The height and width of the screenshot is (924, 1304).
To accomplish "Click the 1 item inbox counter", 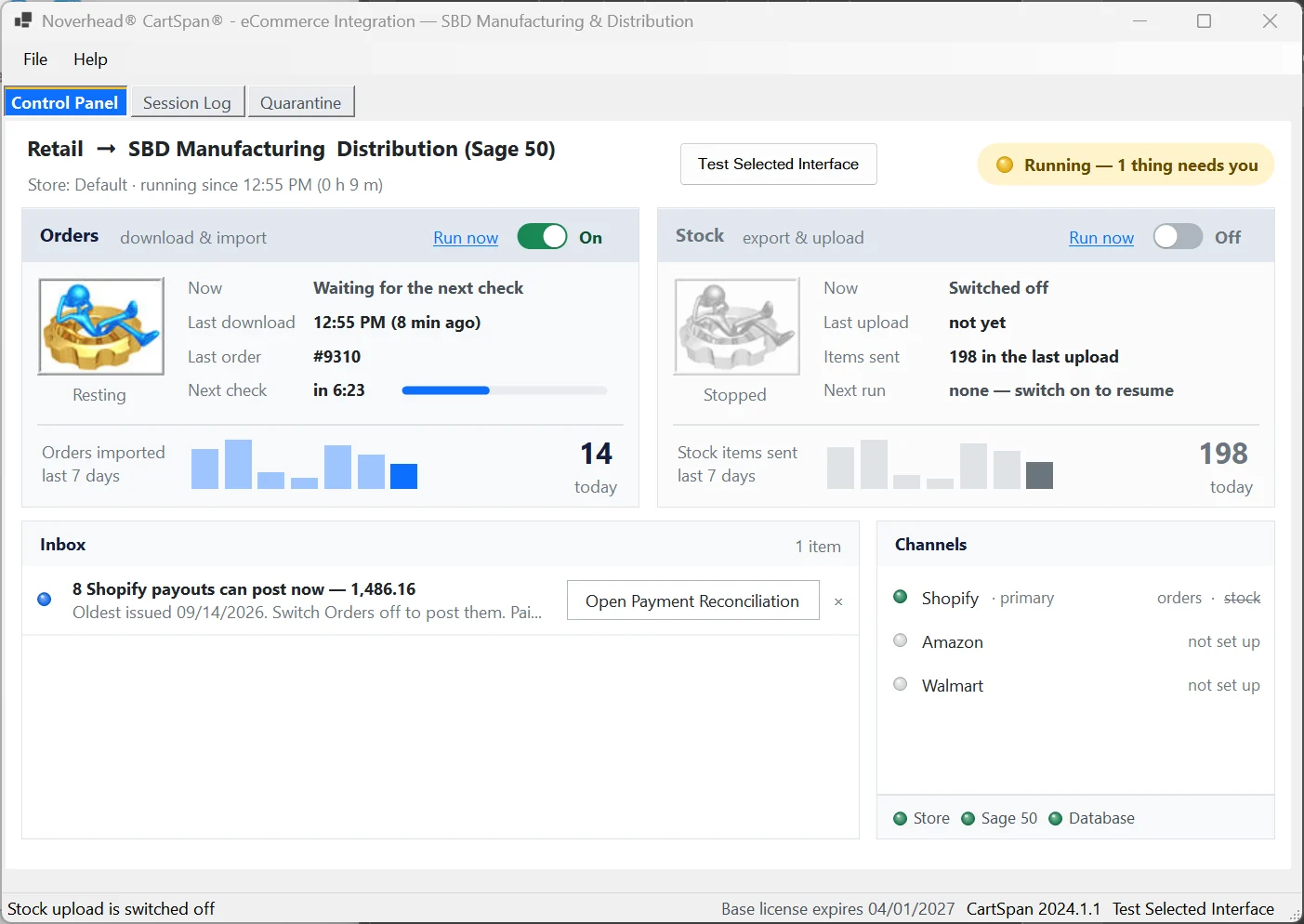I will tap(818, 547).
